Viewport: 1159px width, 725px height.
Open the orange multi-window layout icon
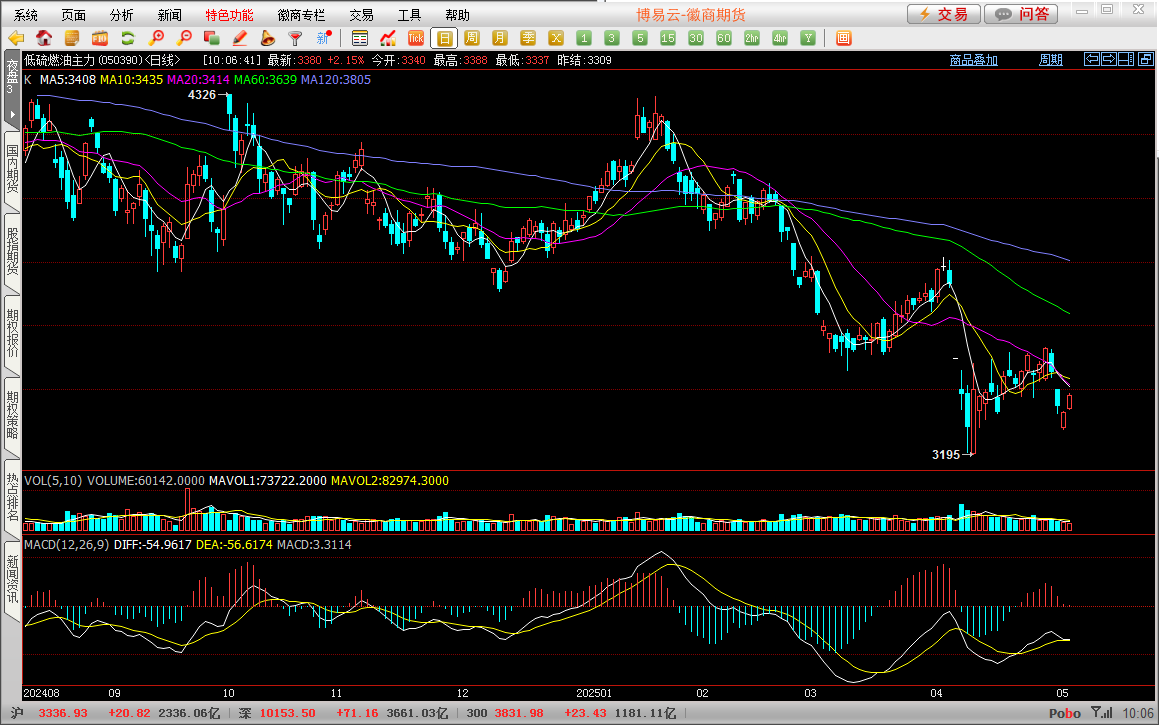[843, 38]
